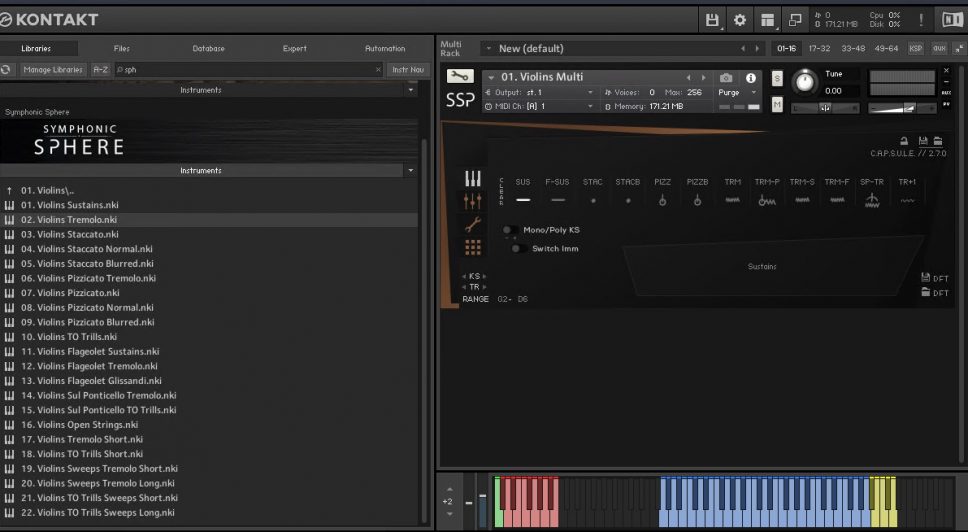Open MIDI Ch dropdown
This screenshot has width=968, height=532.
[x=540, y=106]
